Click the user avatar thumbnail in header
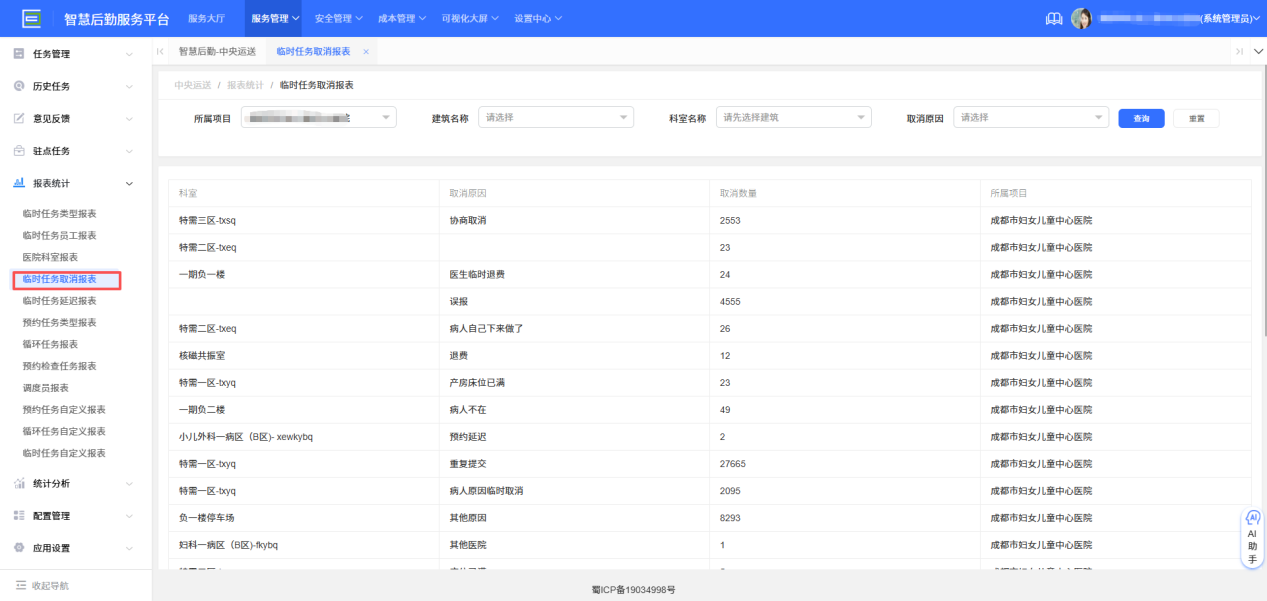Image resolution: width=1267 pixels, height=601 pixels. point(1081,17)
